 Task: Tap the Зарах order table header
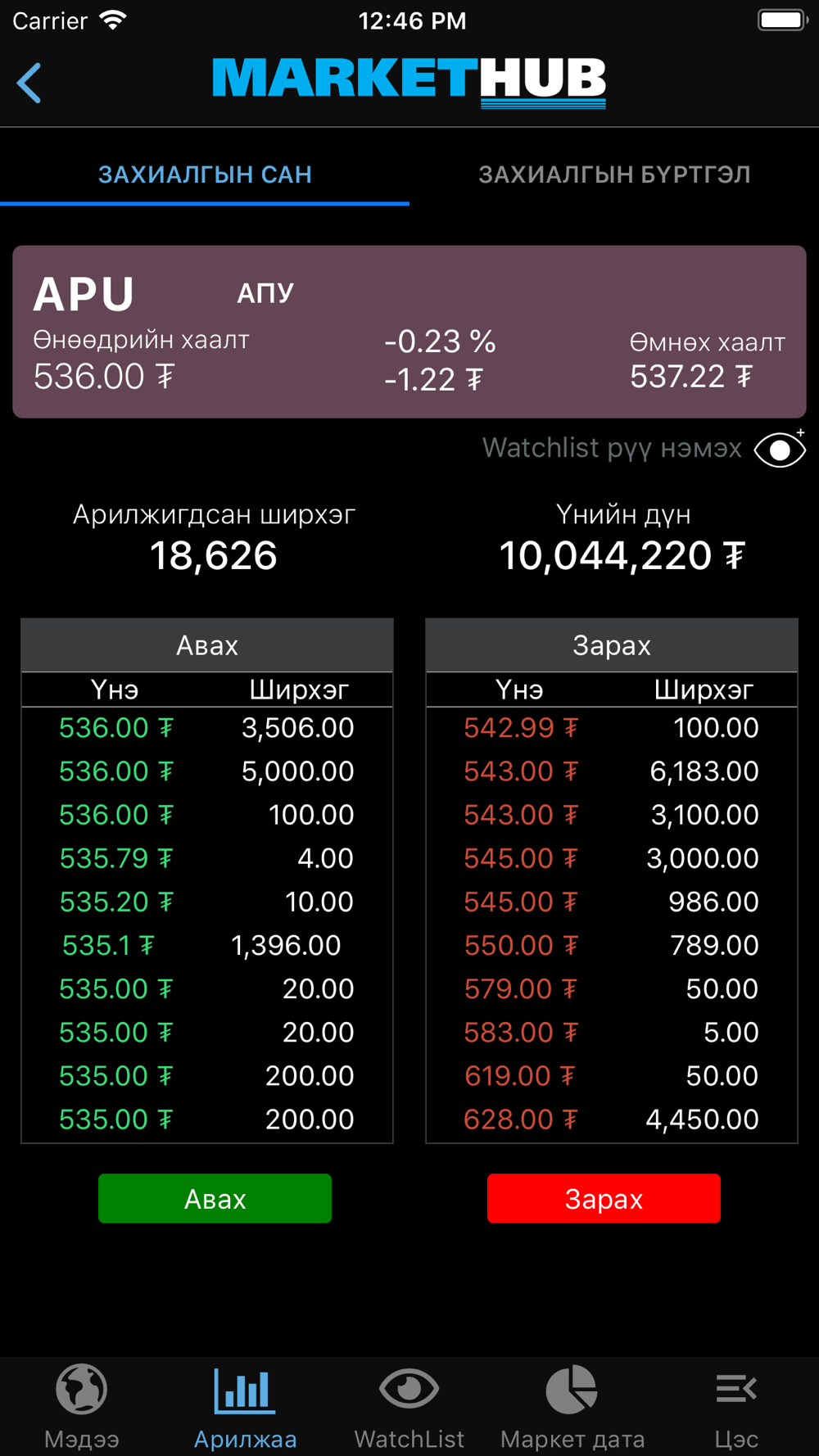pos(612,645)
